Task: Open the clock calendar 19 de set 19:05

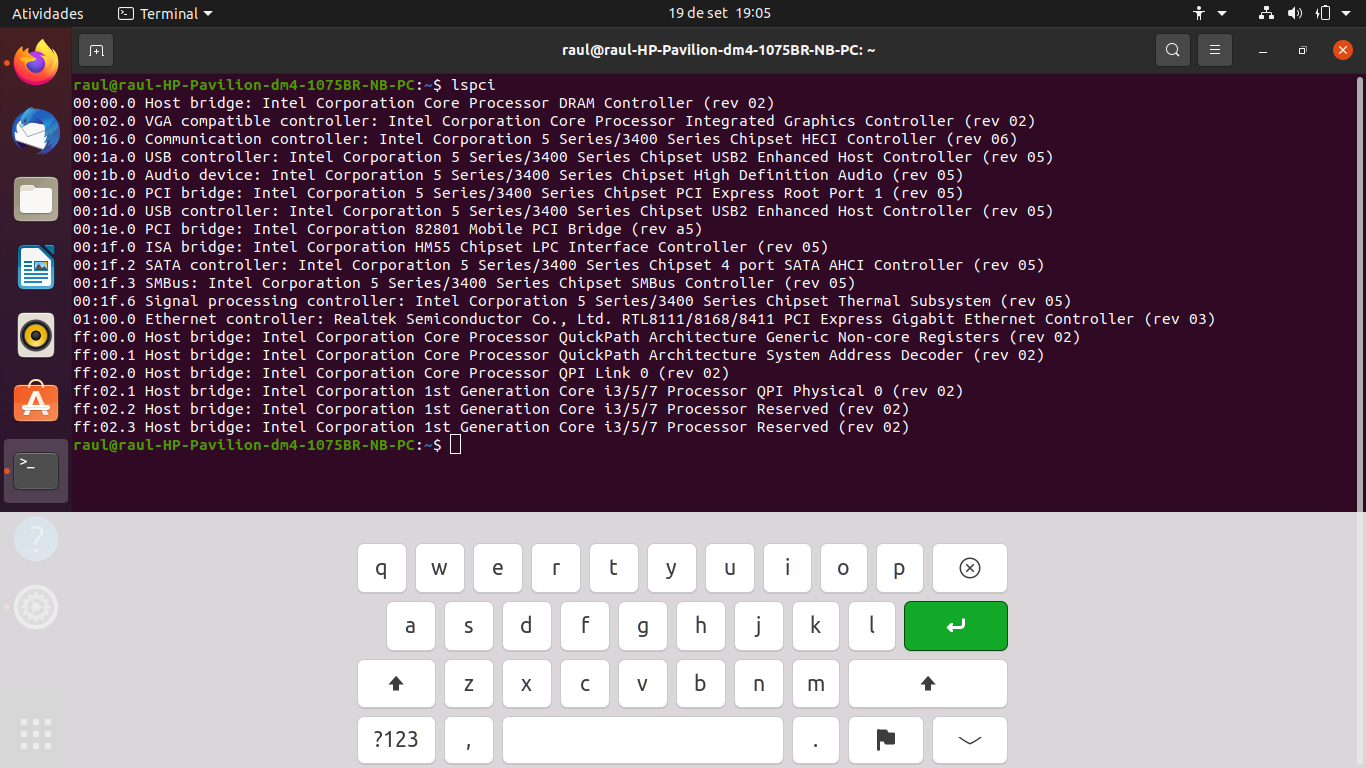Action: [x=720, y=13]
